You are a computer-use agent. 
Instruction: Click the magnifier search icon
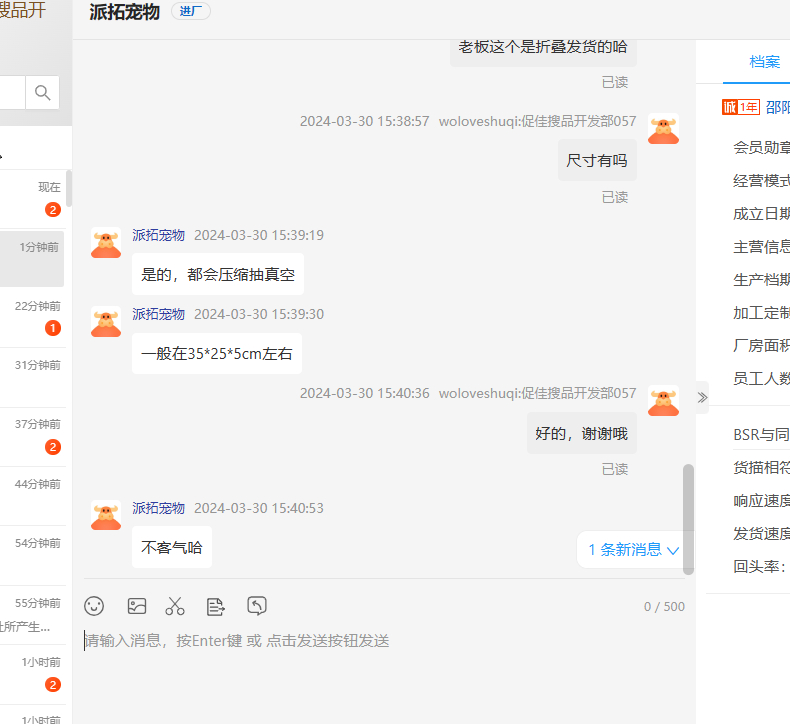43,93
